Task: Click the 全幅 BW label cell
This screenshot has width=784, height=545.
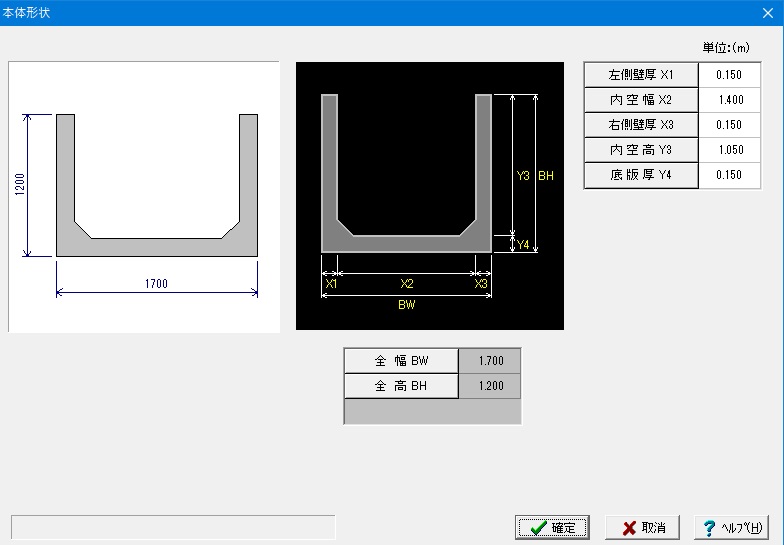Action: tap(401, 361)
